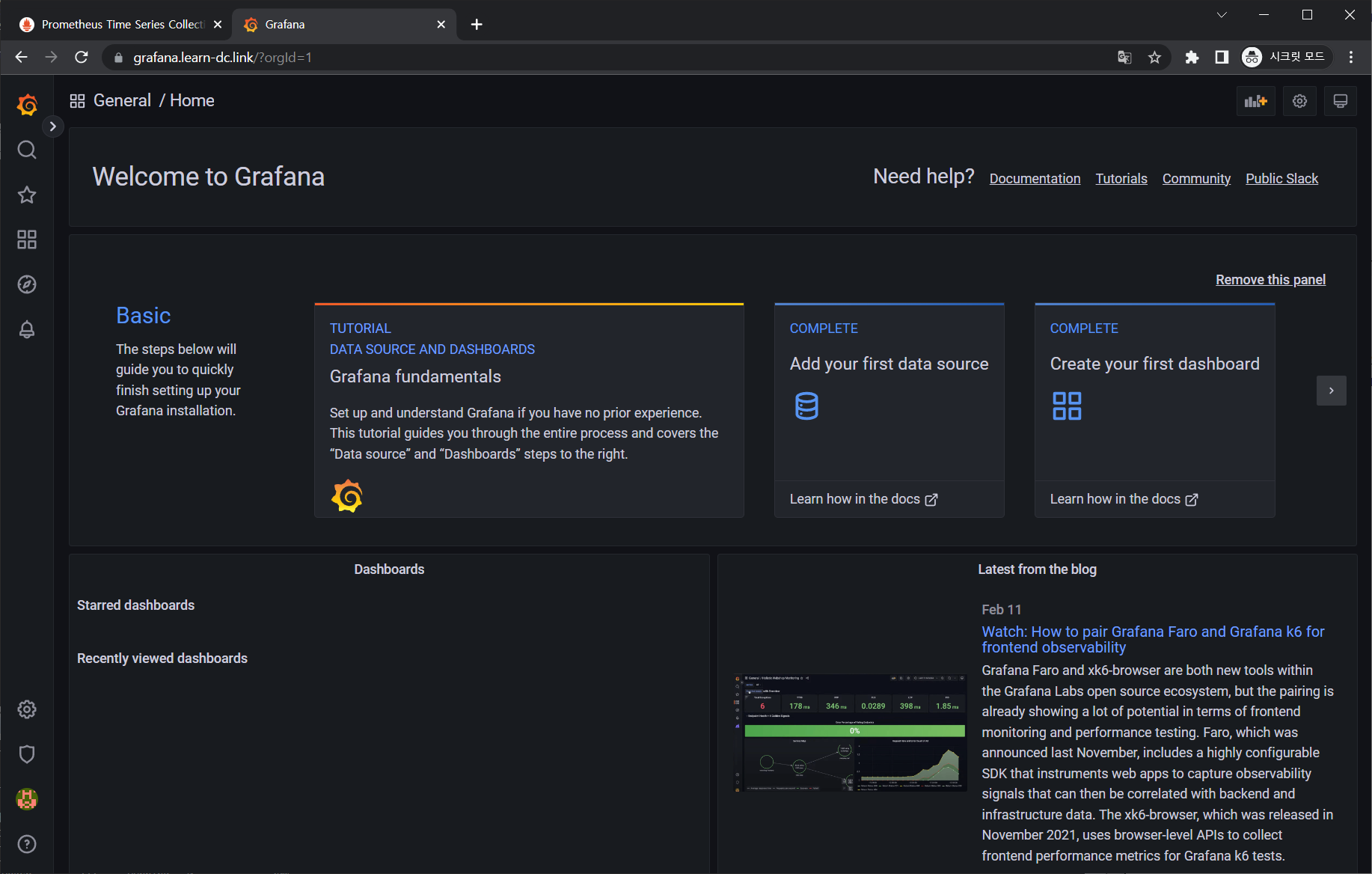This screenshot has width=1372, height=874.
Task: Open a new browser tab
Action: pyautogui.click(x=477, y=25)
